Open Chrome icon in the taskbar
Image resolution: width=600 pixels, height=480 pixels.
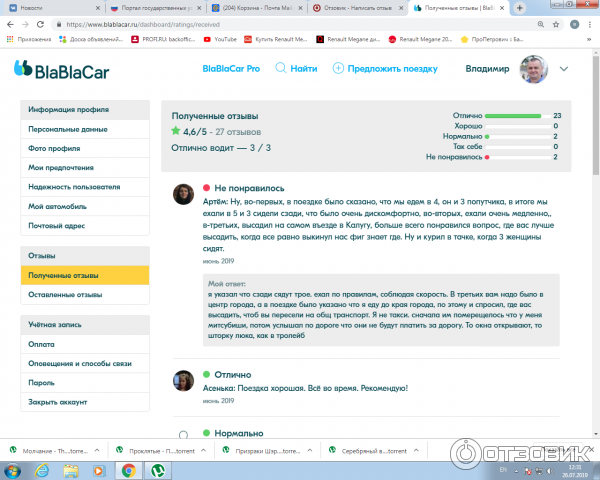click(128, 470)
